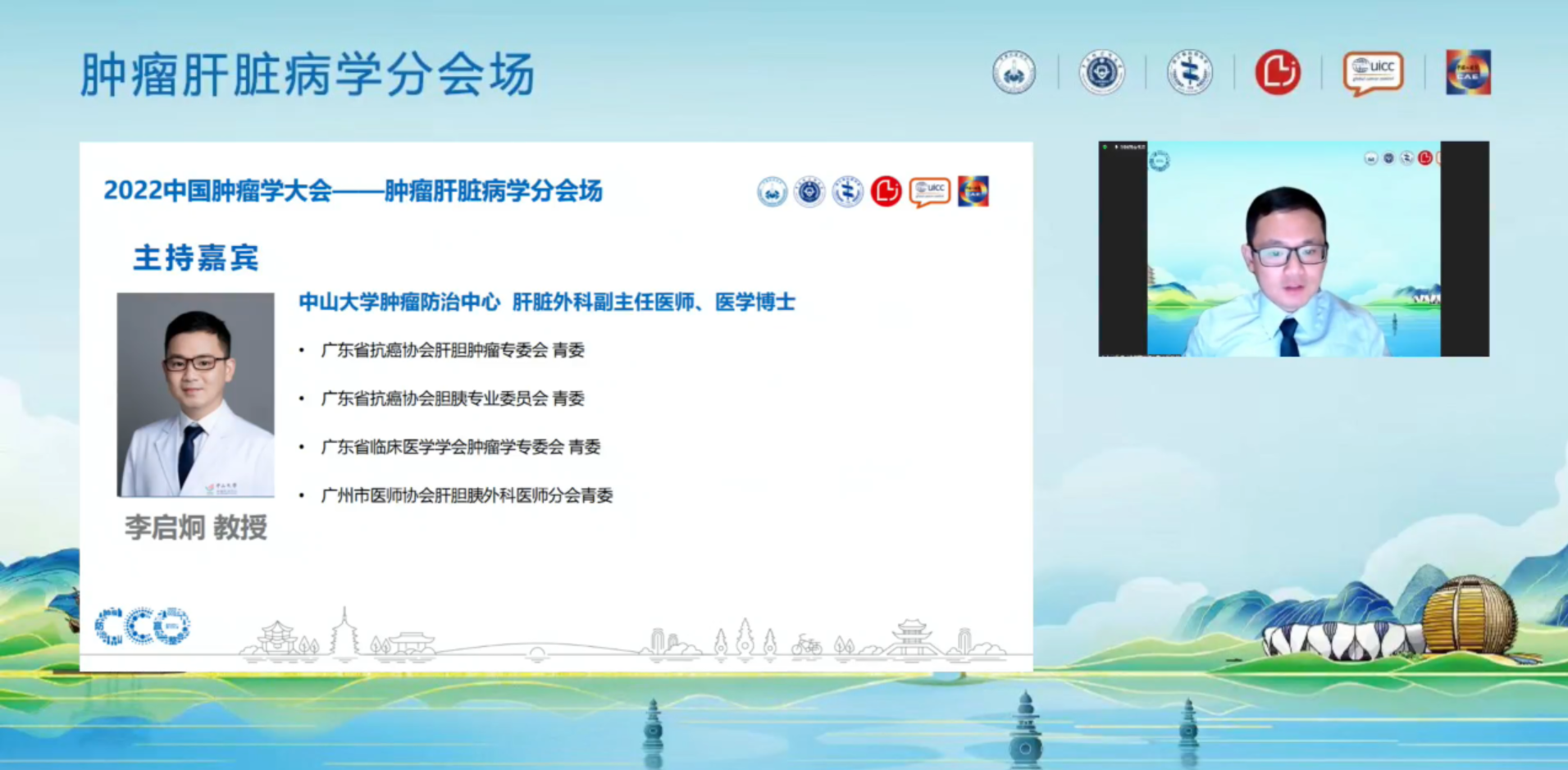Screen dimensions: 1568x770
Task: Click the CCO logo at slide bottom-left
Action: (x=143, y=626)
